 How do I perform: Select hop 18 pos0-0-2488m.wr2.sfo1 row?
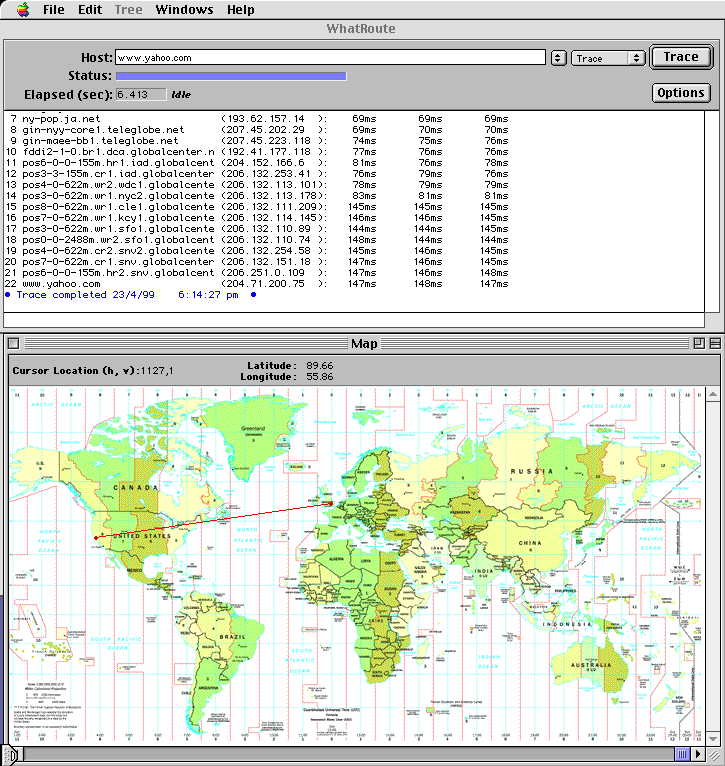256,240
